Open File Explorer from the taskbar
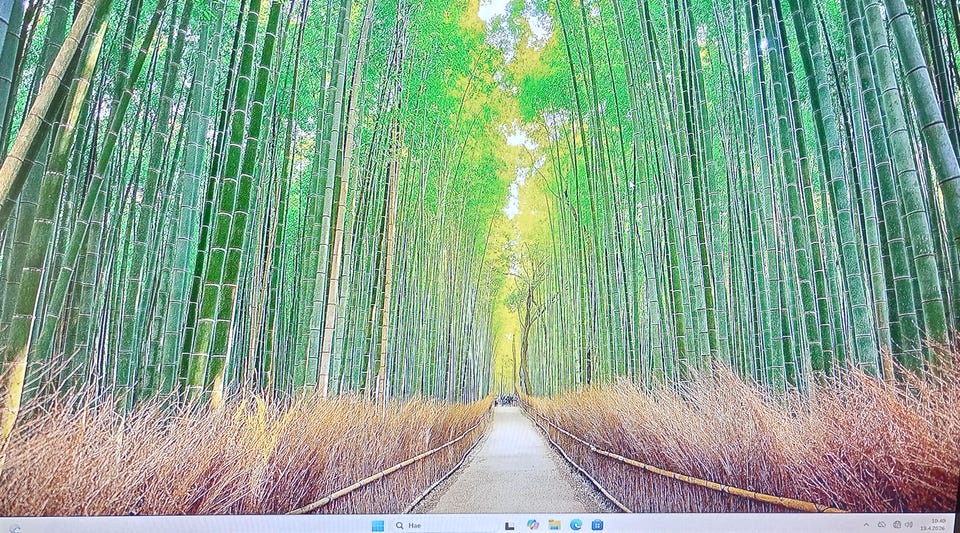The height and width of the screenshot is (533, 960). (x=554, y=525)
